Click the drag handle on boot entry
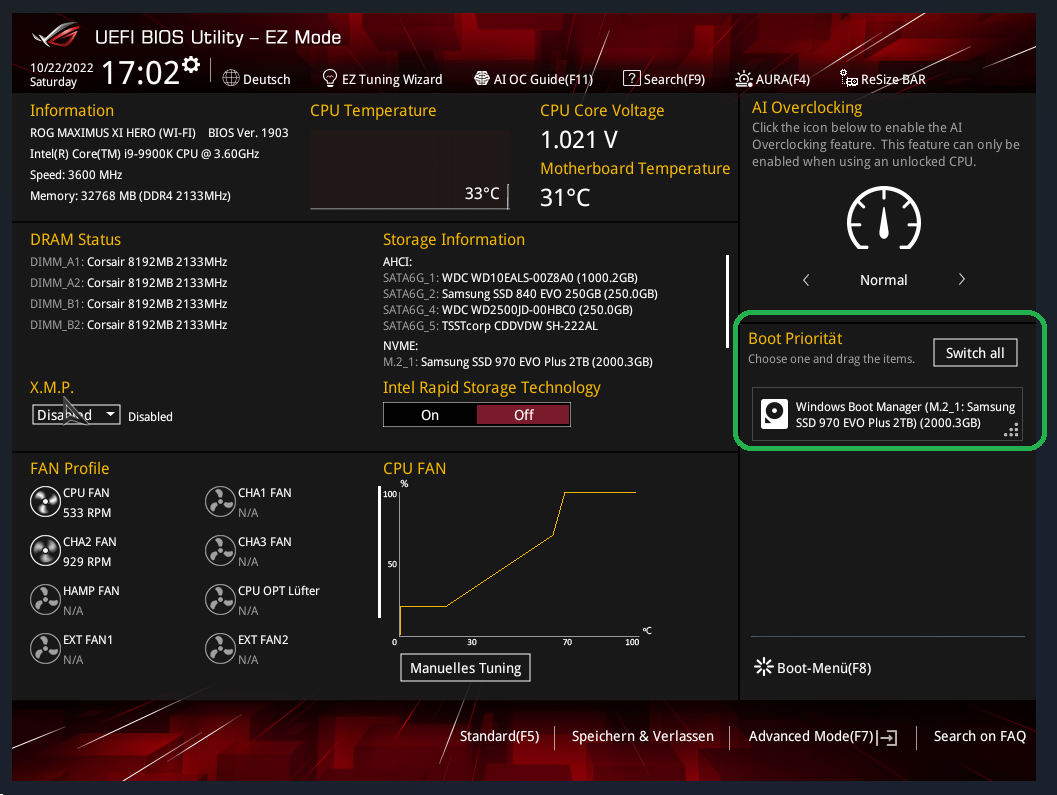Image resolution: width=1057 pixels, height=795 pixels. (1011, 430)
